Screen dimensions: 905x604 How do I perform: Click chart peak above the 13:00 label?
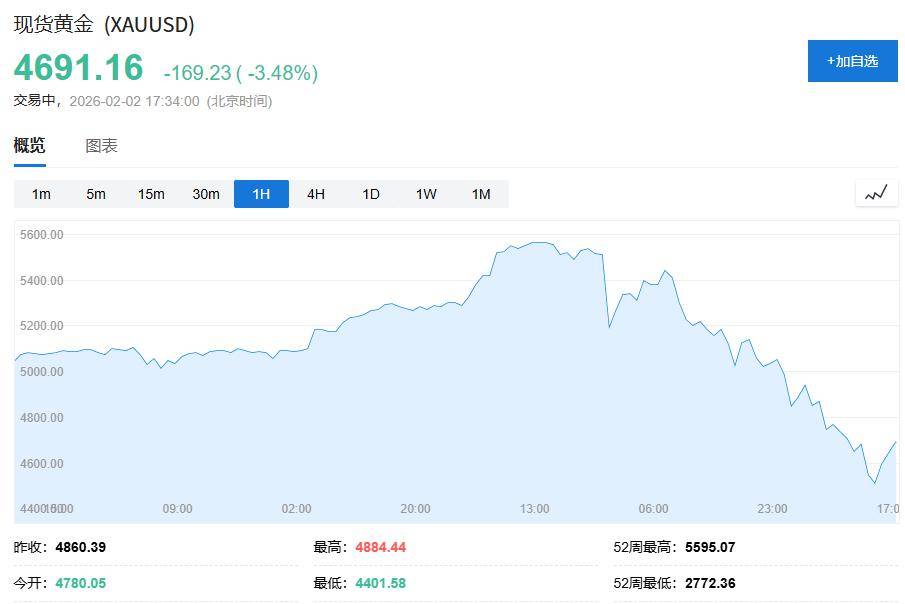(x=538, y=243)
